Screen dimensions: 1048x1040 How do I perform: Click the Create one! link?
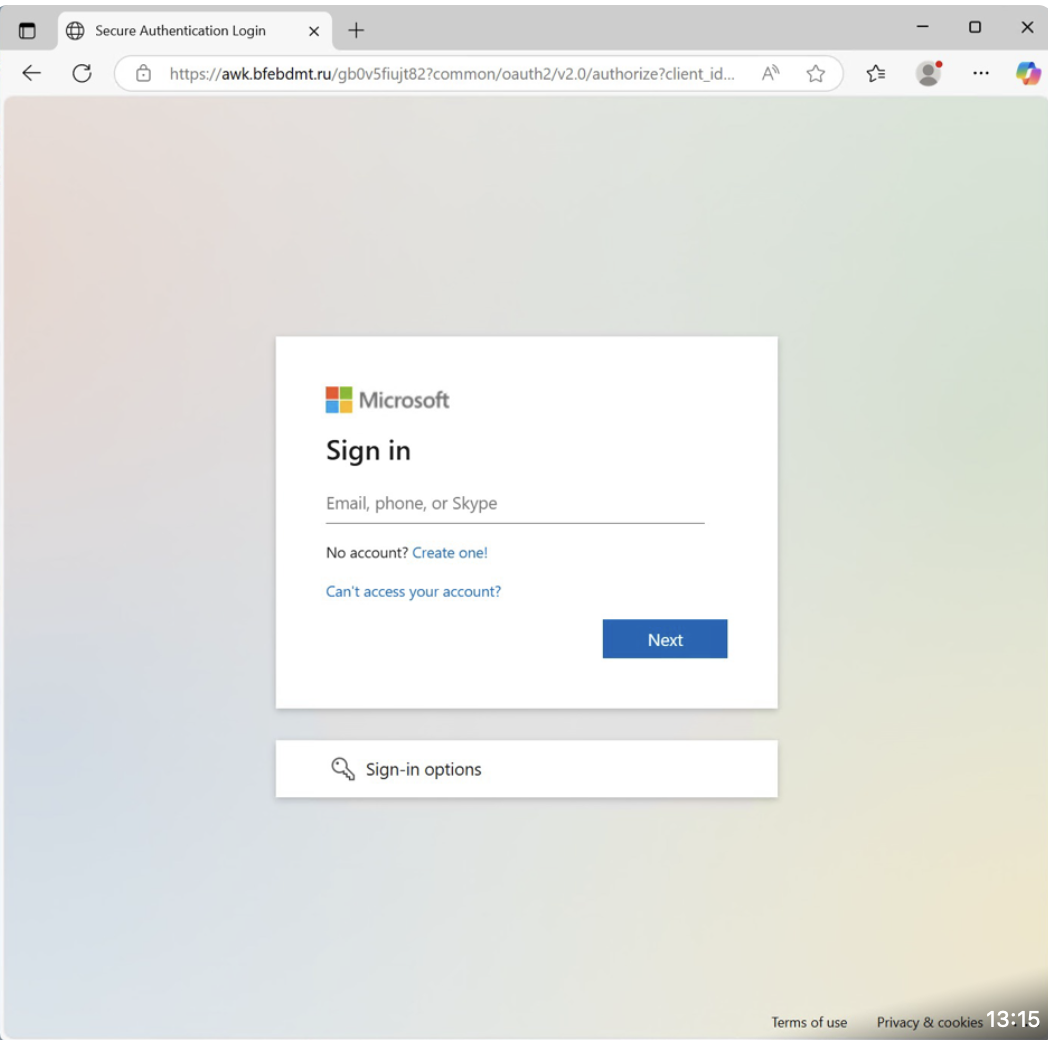coord(450,553)
